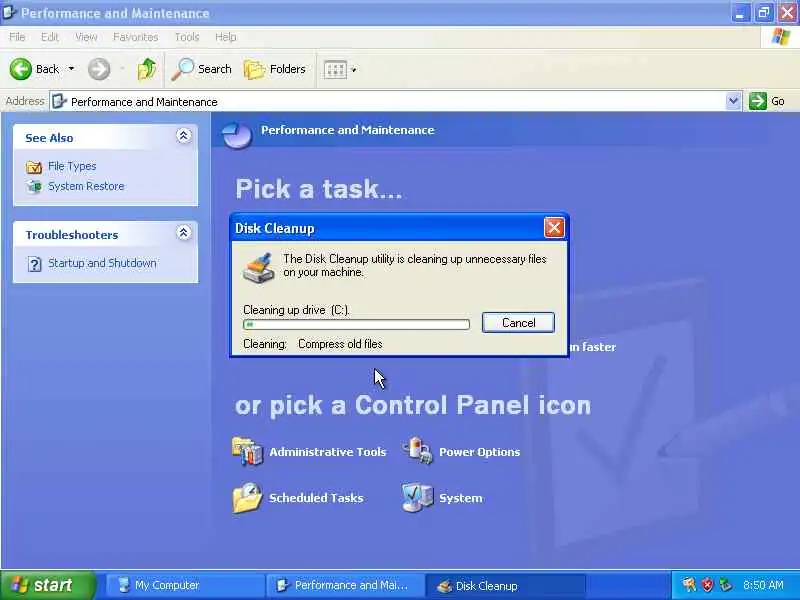Open the System label link

[x=461, y=498]
